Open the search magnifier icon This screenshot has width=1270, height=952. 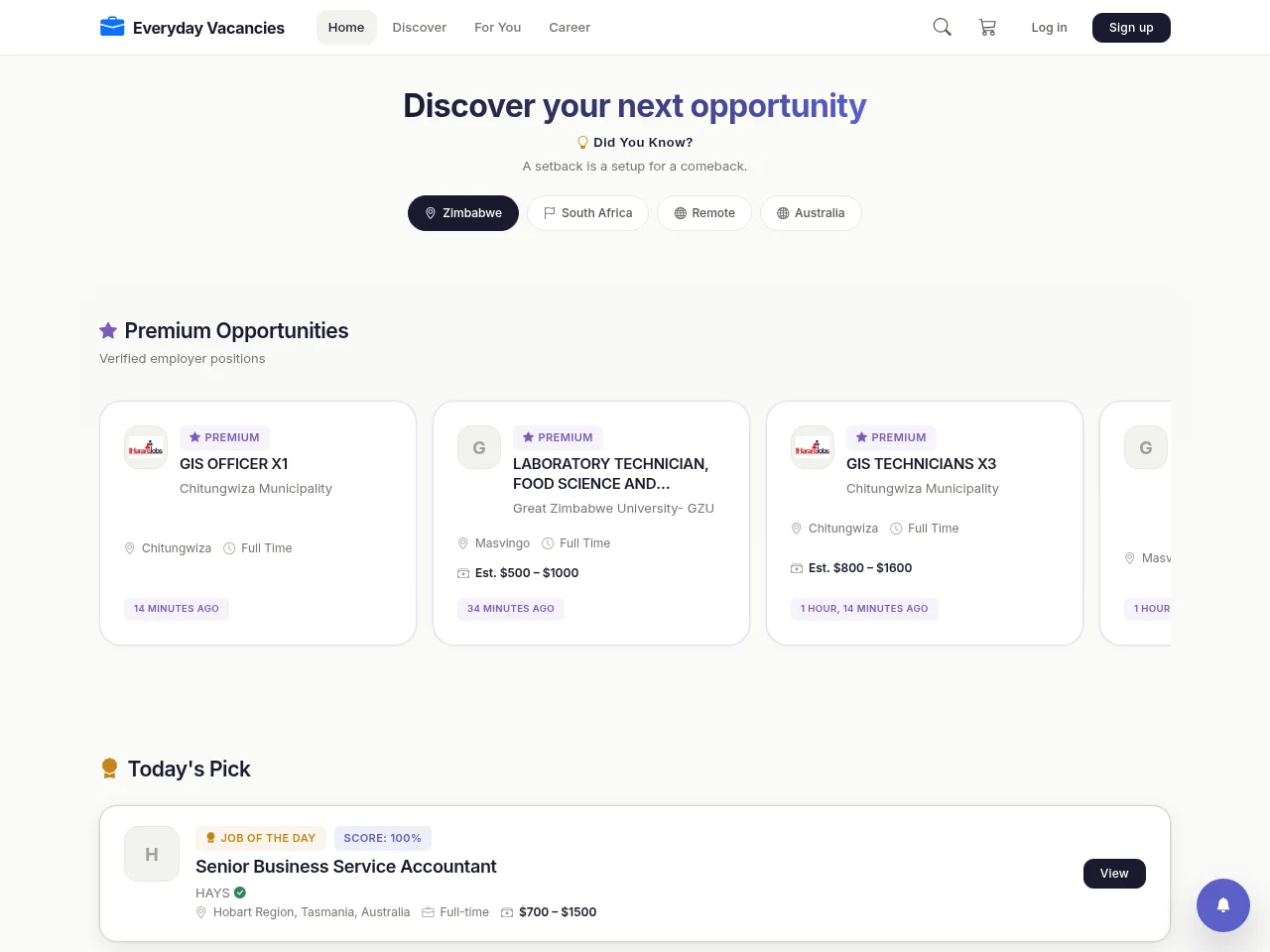click(x=943, y=27)
